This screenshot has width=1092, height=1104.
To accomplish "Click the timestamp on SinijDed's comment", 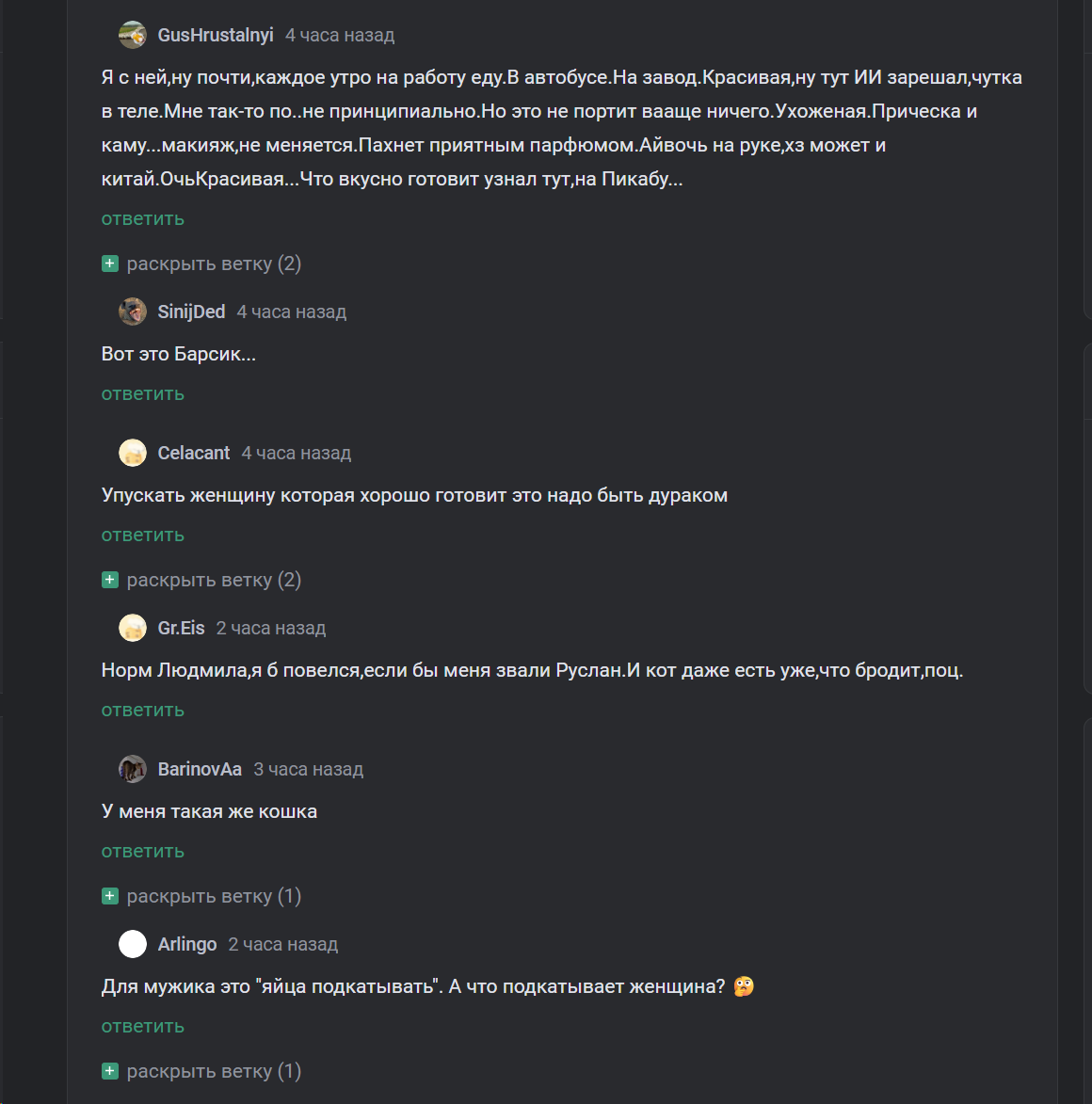I will pos(292,312).
